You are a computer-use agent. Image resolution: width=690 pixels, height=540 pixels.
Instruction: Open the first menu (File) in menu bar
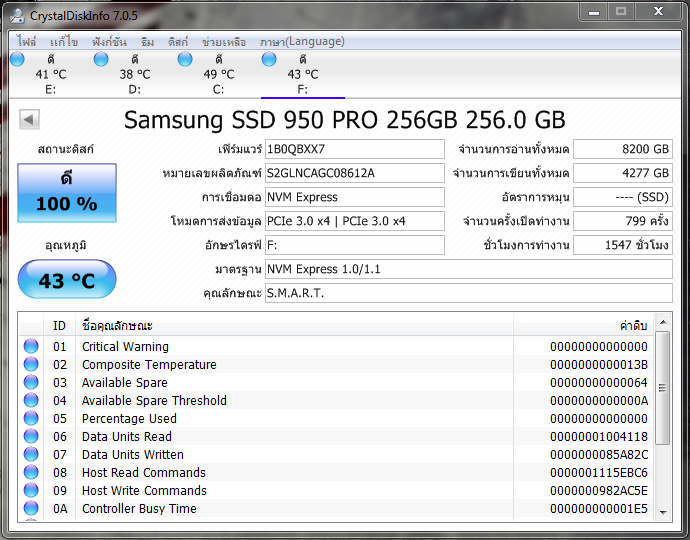pyautogui.click(x=27, y=42)
